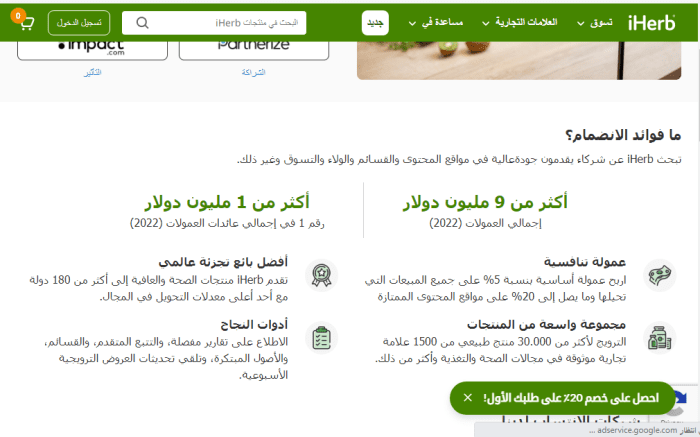Click the أدوات النجاح heading
The image size is (700, 437).
point(254,324)
